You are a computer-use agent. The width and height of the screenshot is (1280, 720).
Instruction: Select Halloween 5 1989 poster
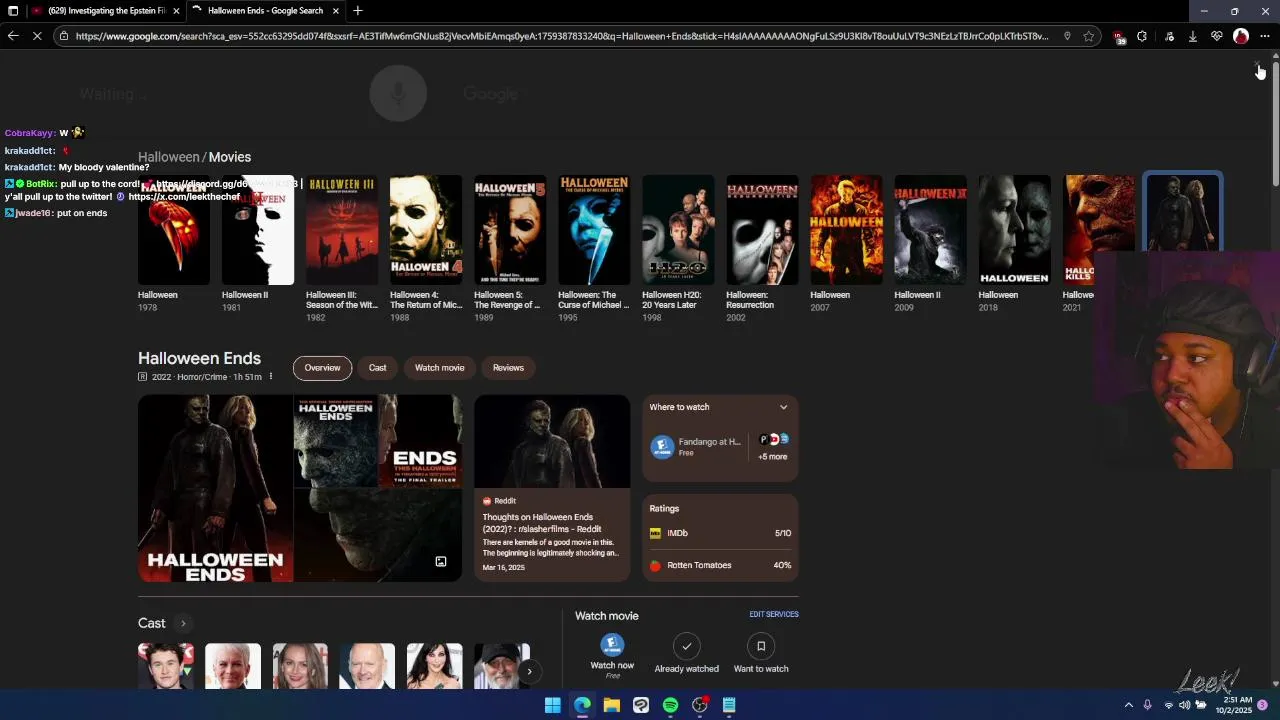pos(510,230)
